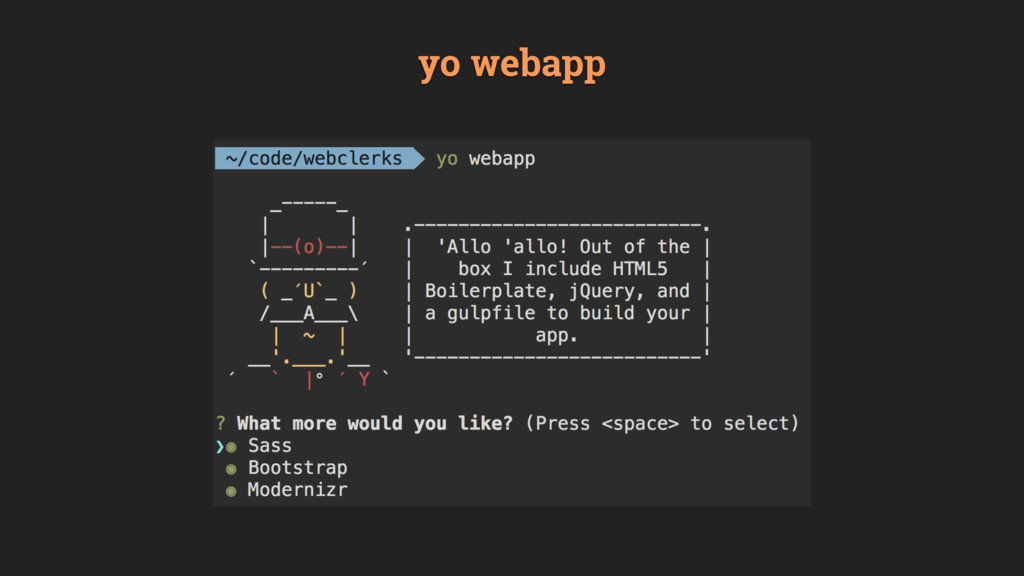Viewport: 1024px width, 576px height.
Task: Click the '(Press <space> to select)' hint
Action: coord(662,423)
